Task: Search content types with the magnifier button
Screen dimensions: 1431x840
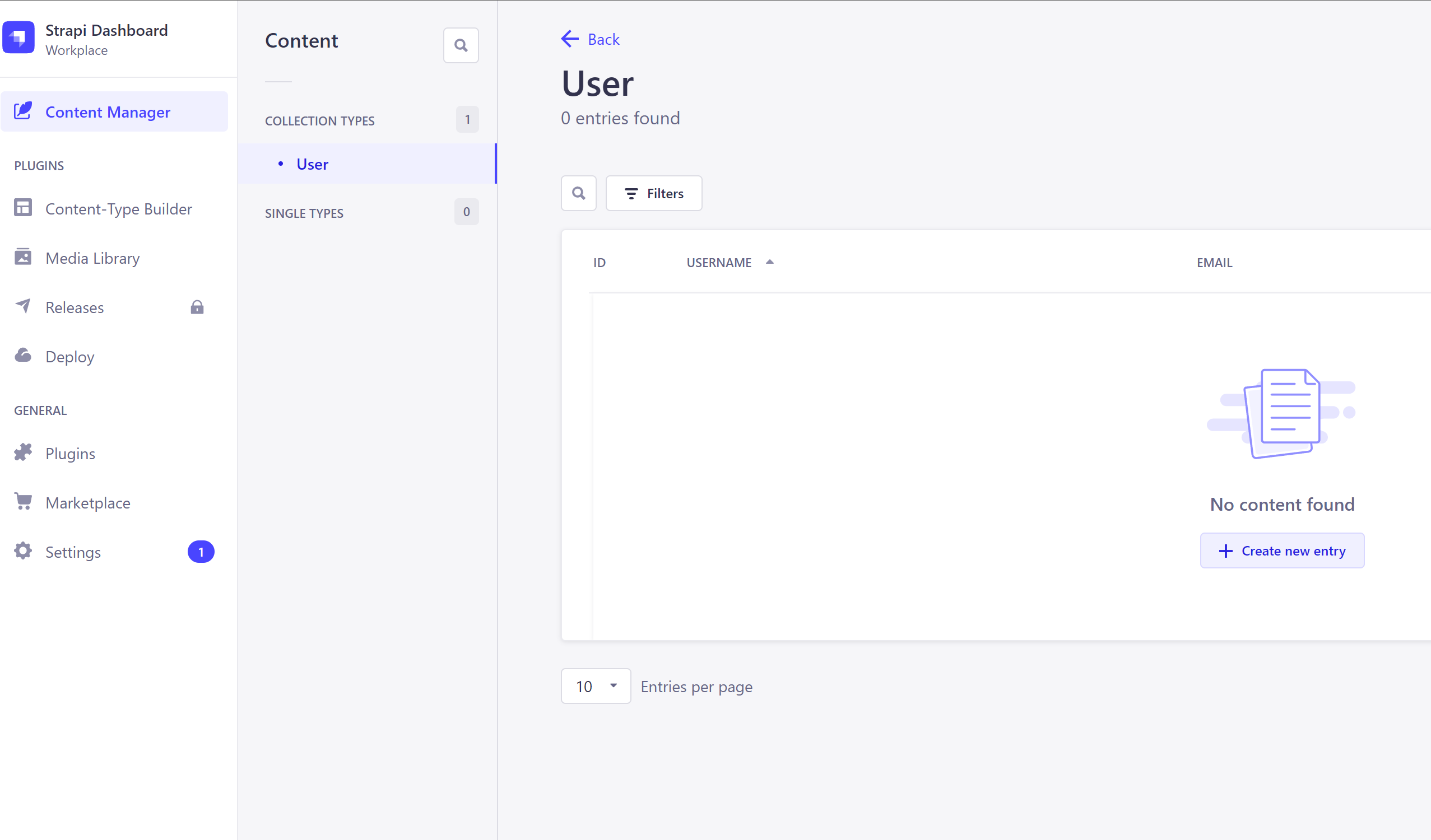Action: [x=461, y=45]
